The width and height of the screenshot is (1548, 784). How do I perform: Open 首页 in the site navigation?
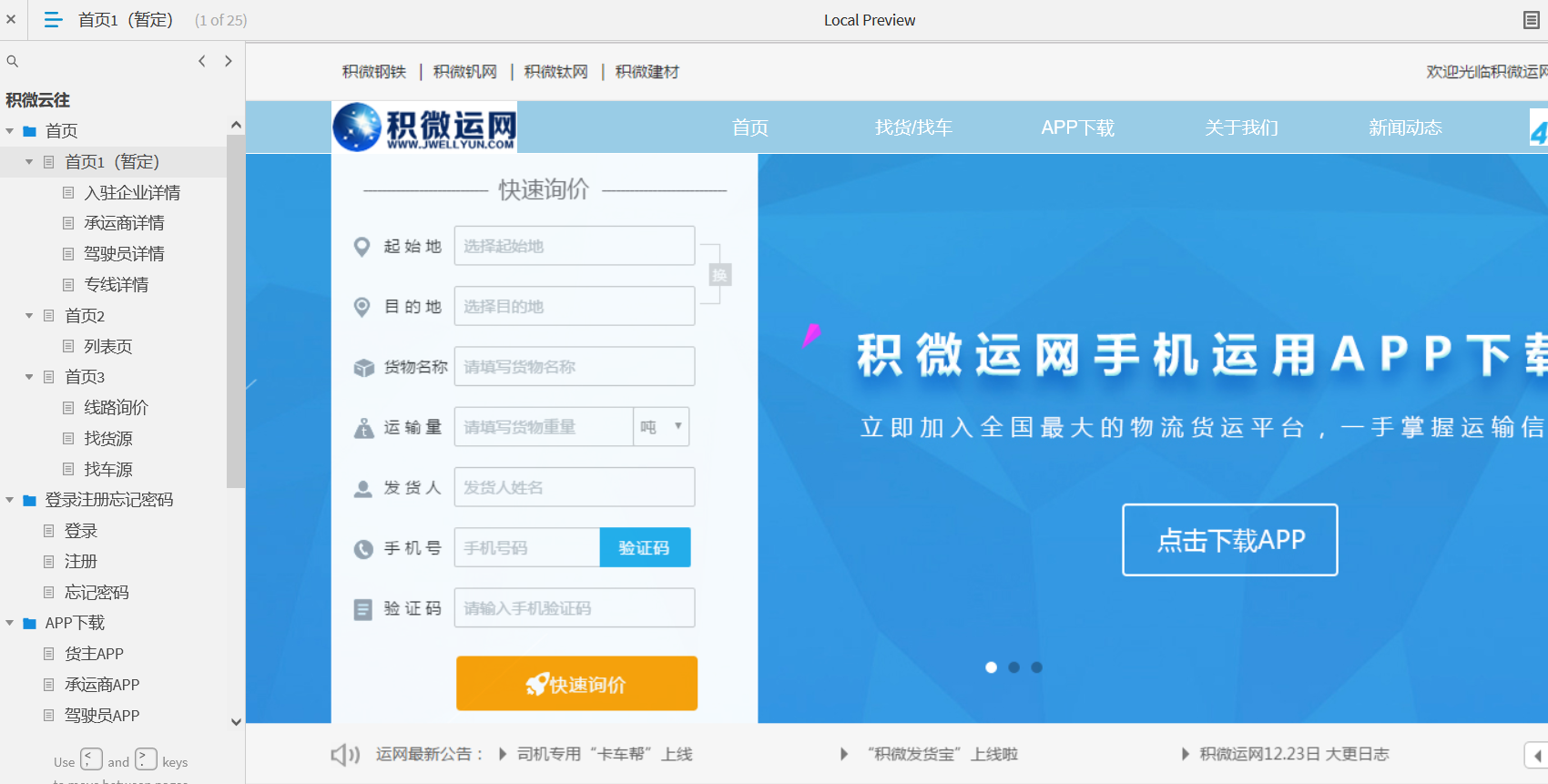750,127
